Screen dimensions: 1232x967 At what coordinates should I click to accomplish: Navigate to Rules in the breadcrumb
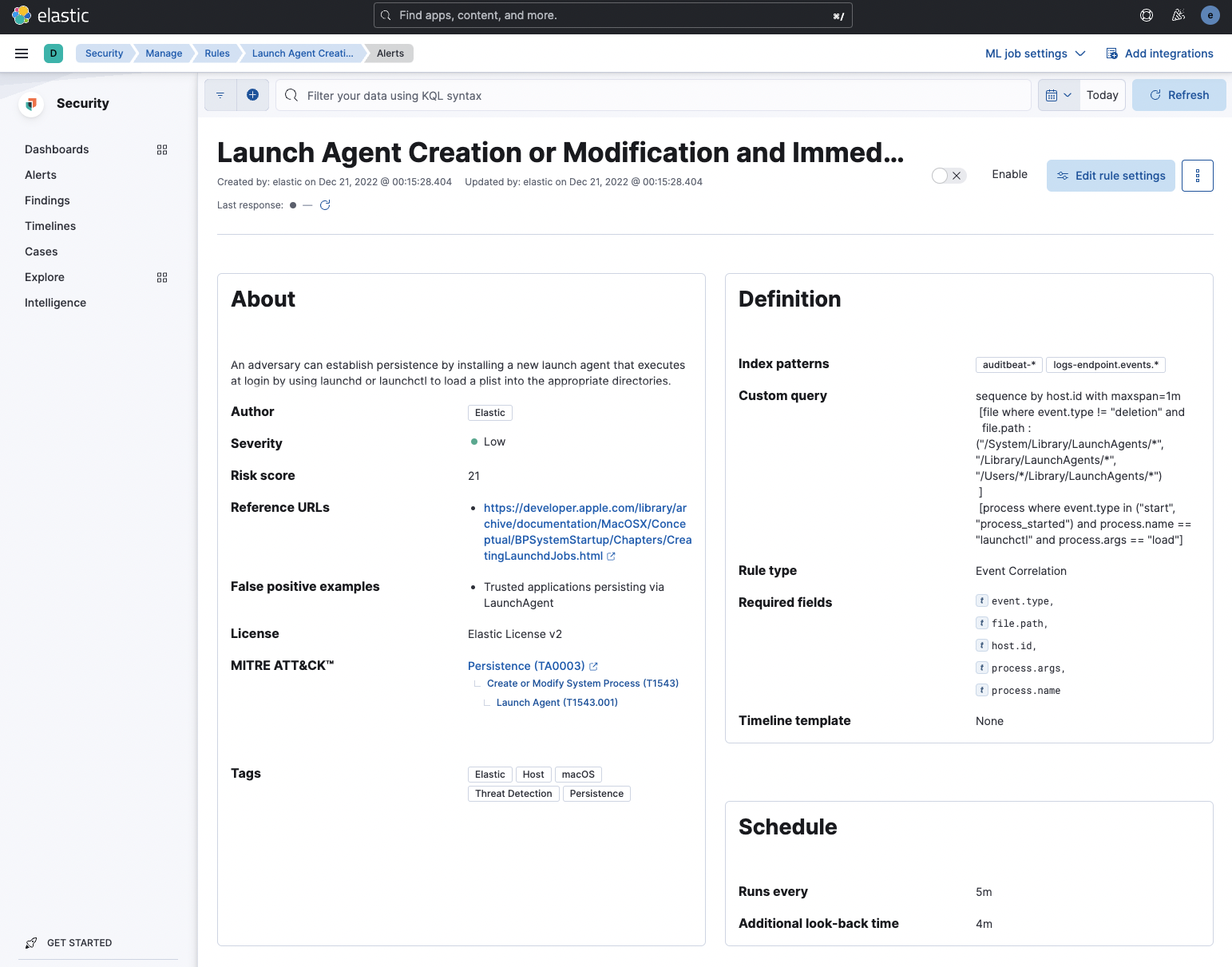(x=216, y=53)
